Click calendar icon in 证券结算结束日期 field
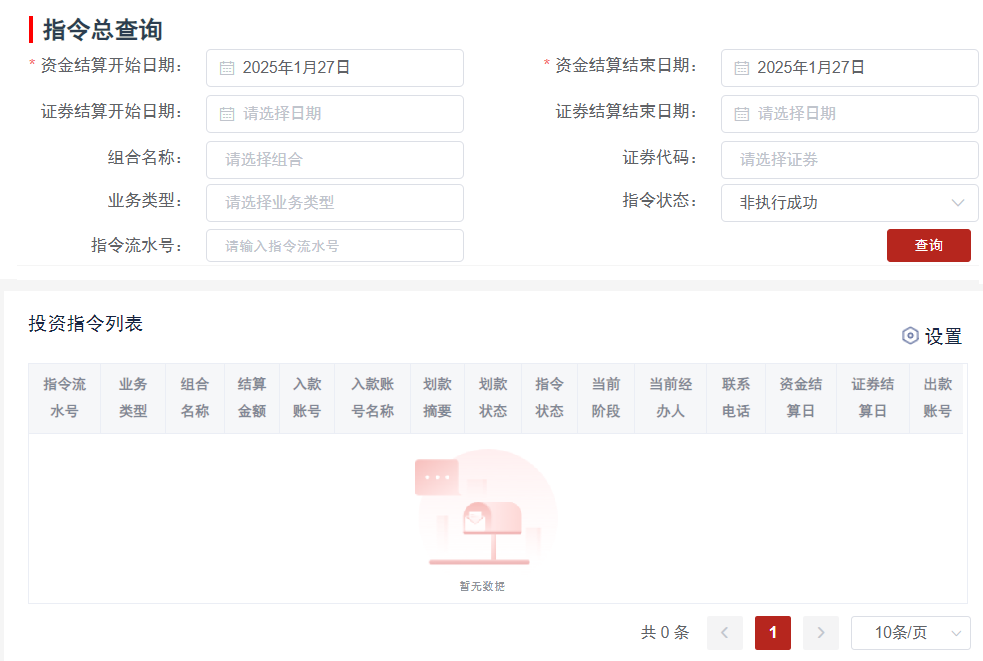Viewport: 983px width, 661px height. pos(742,114)
